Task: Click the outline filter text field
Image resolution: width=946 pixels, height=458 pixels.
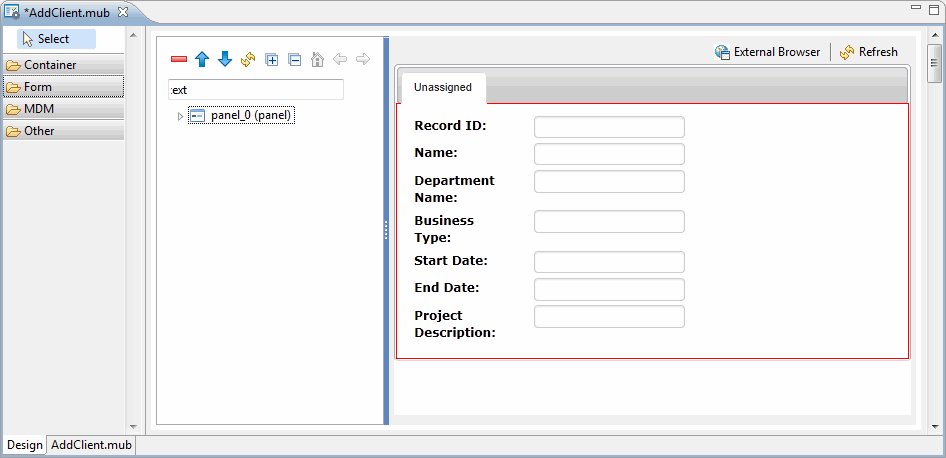Action: pos(256,90)
